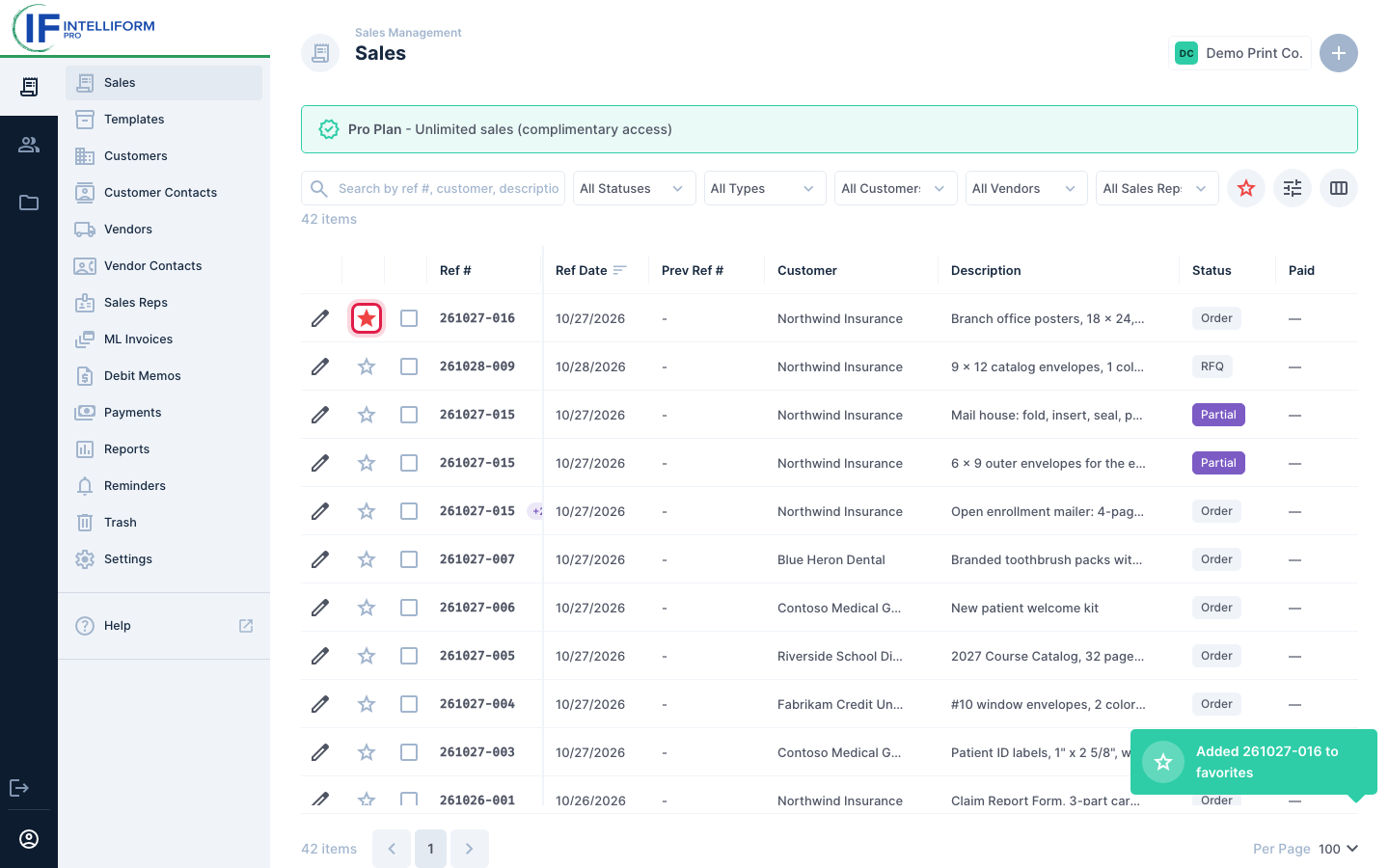
Task: Switch company via Demo Print Co. button
Action: 1239,53
